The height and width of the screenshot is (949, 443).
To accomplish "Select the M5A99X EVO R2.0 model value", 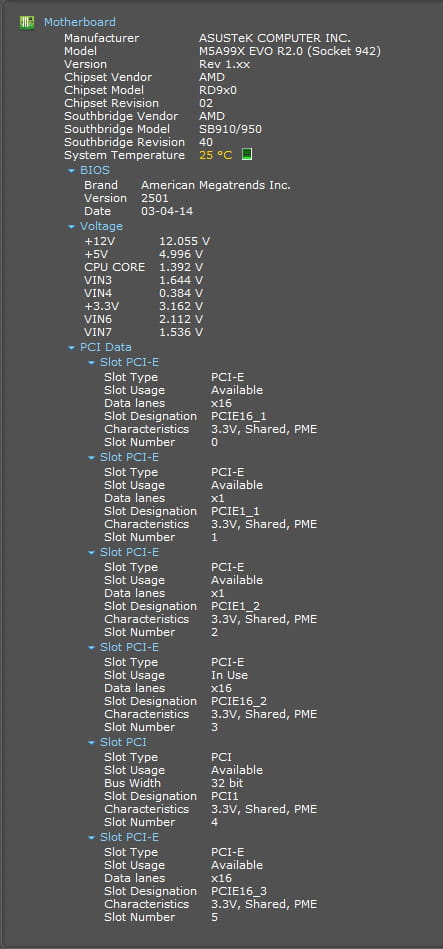I will tap(290, 51).
